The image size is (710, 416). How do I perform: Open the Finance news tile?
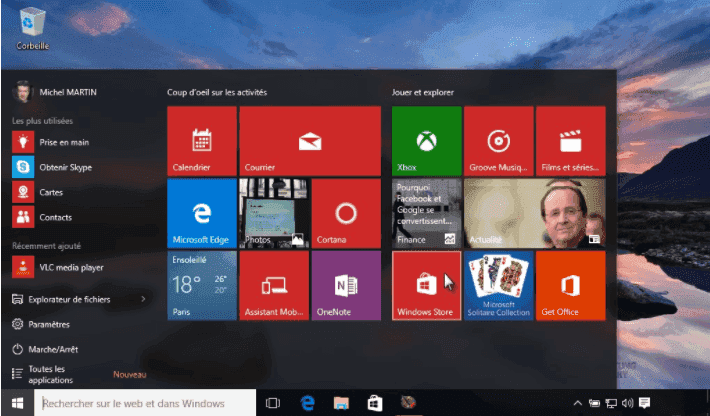click(427, 213)
